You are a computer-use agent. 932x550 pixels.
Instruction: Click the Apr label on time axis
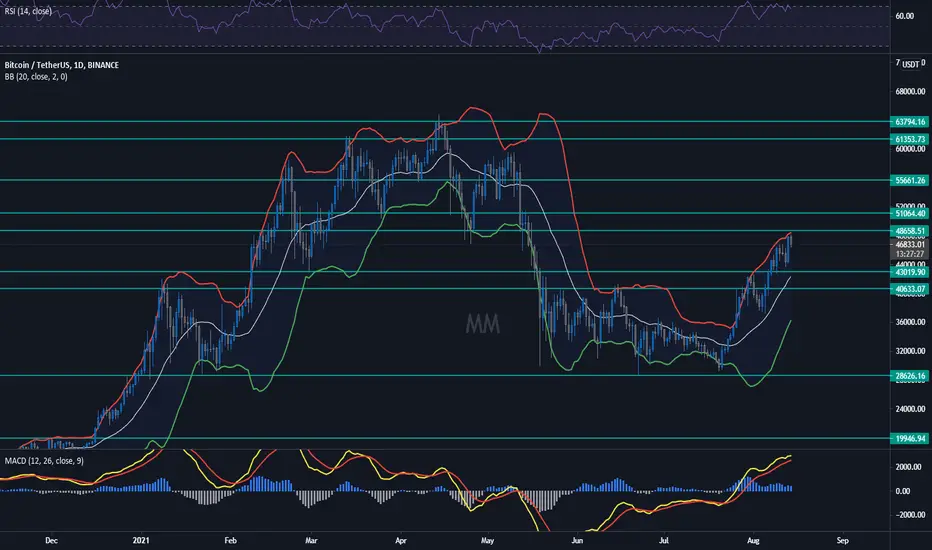[x=401, y=540]
